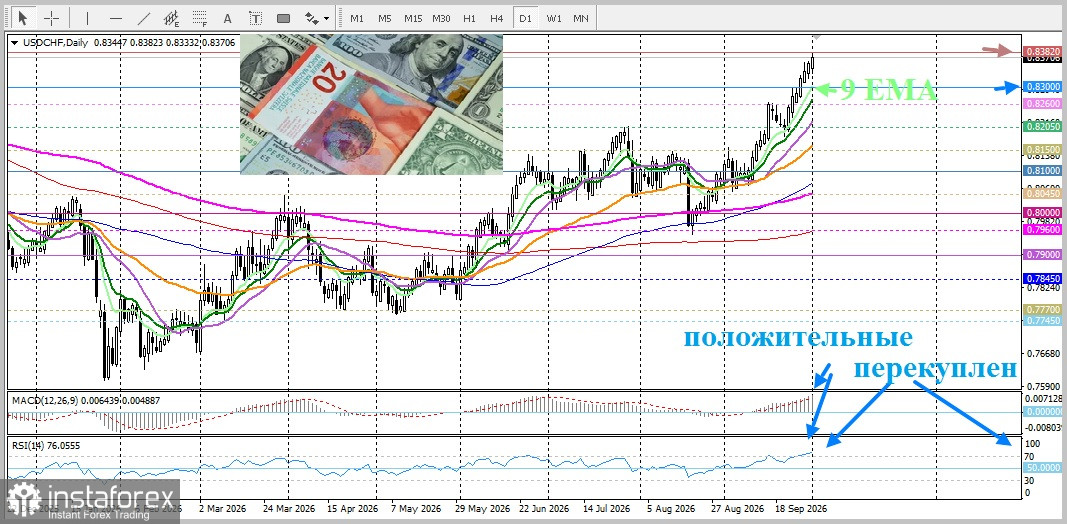This screenshot has width=1067, height=524.
Task: Select the text label 'T' tool
Action: coord(255,18)
